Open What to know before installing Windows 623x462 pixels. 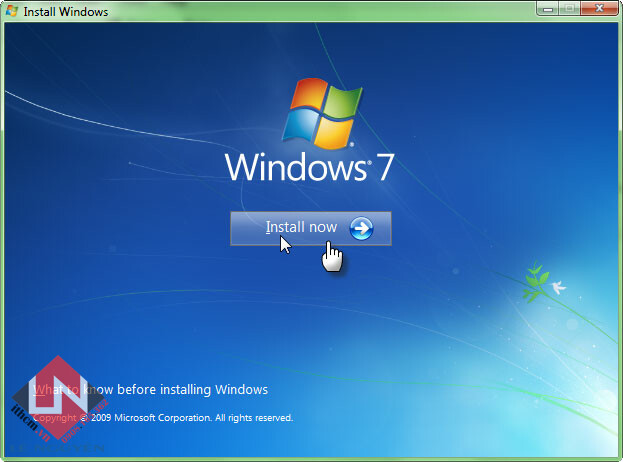[151, 390]
